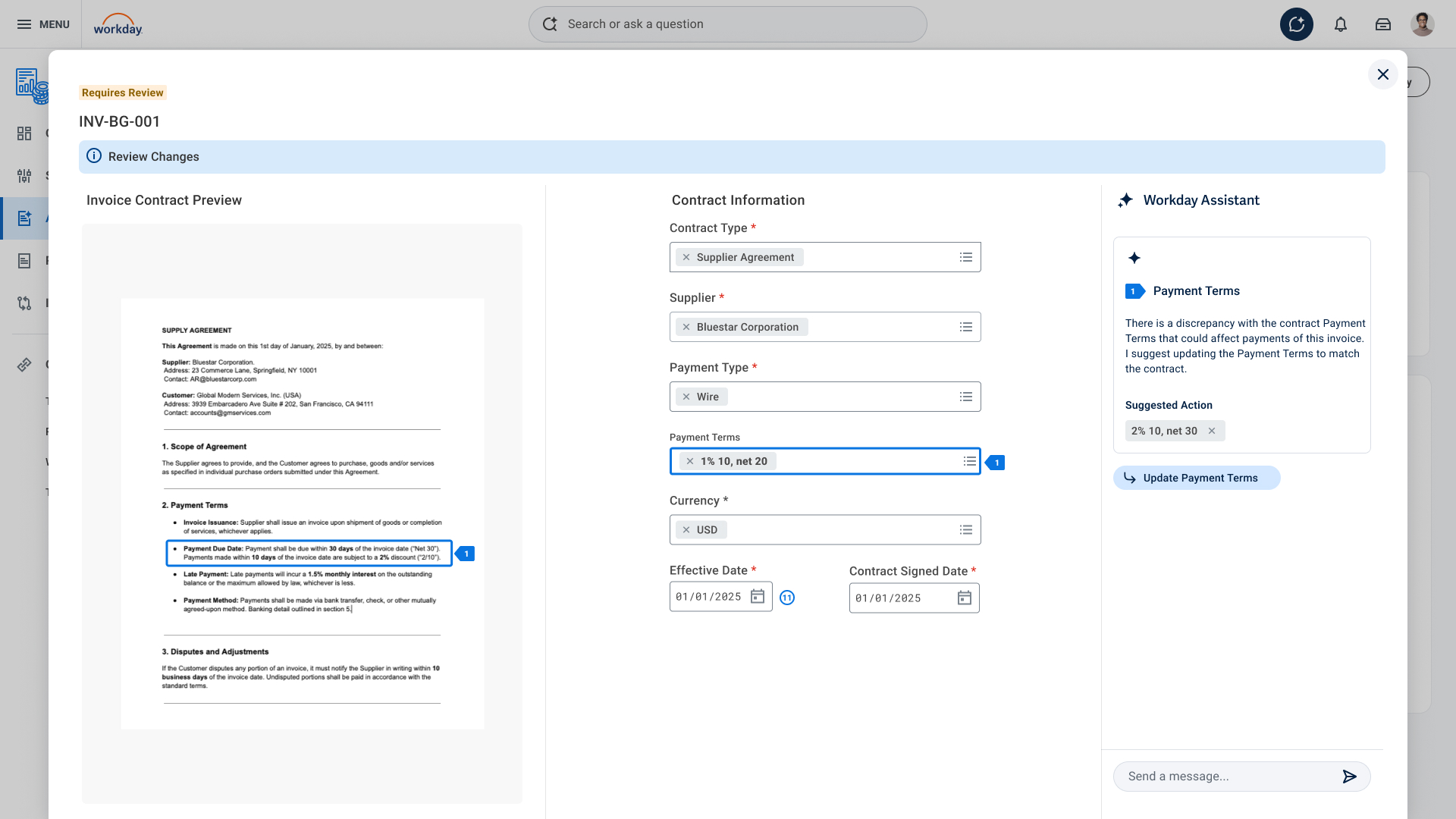Open Contract Signed Date calendar picker
The width and height of the screenshot is (1456, 819).
tap(965, 598)
